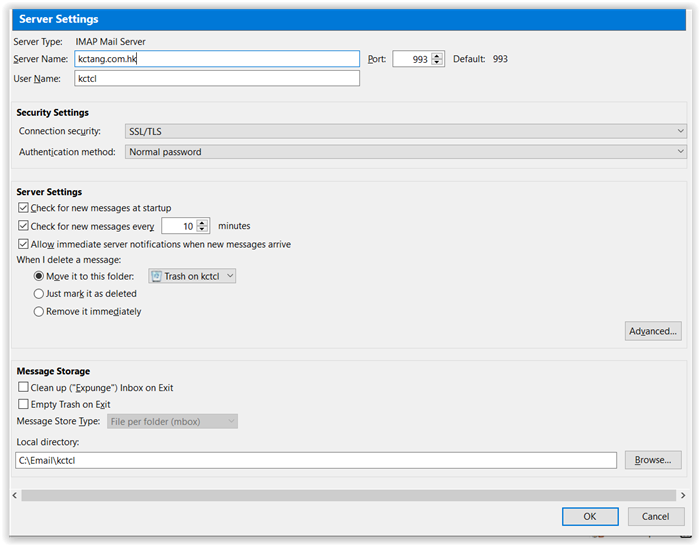Click the User Name field containing kctcl
This screenshot has width=700, height=546.
point(217,79)
